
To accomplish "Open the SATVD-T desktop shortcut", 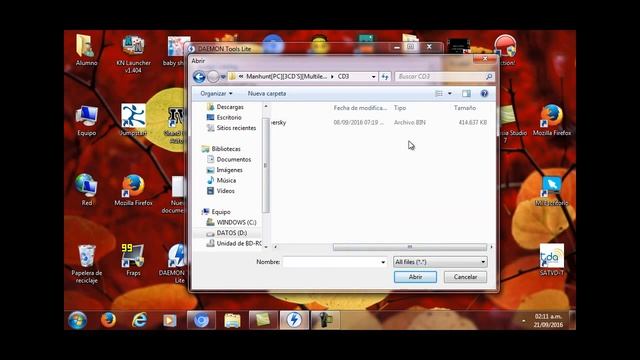I will pos(552,260).
